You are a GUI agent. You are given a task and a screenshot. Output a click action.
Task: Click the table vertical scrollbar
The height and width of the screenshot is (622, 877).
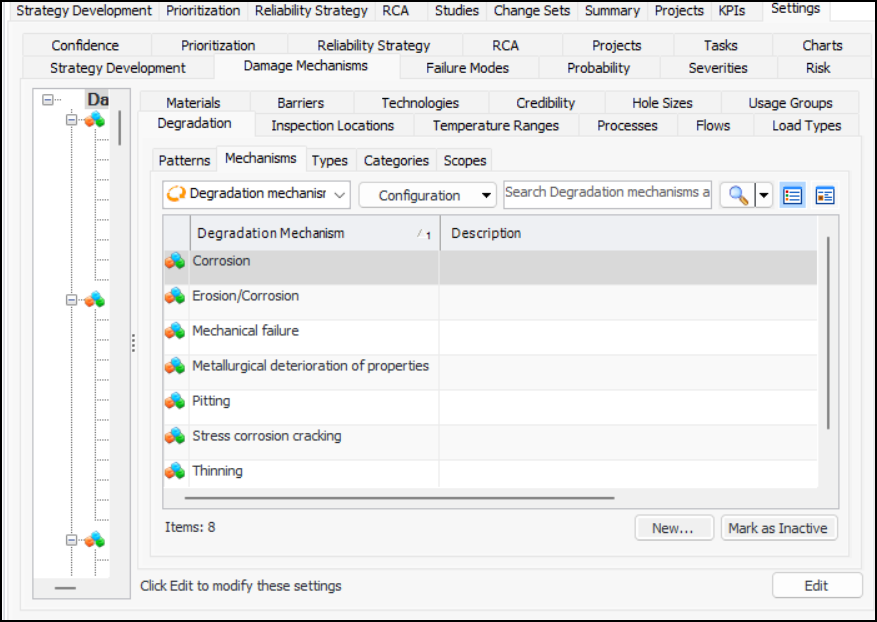(x=828, y=333)
